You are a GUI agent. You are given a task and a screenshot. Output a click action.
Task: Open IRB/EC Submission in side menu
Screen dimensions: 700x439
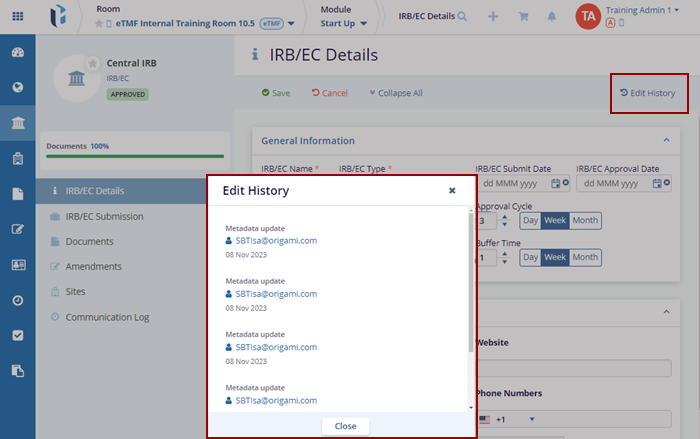104,216
